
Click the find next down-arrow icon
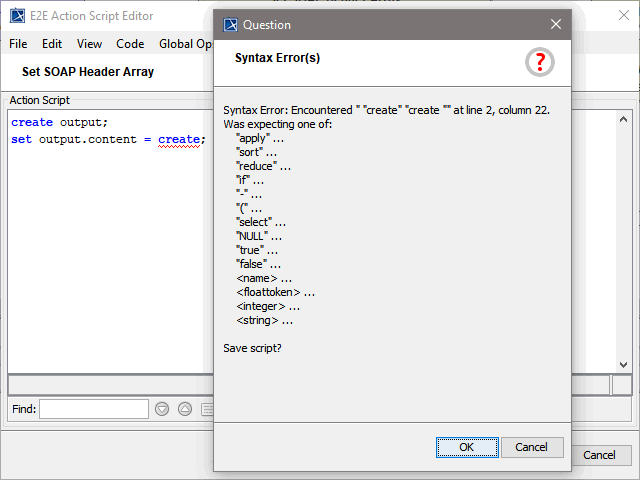click(x=164, y=409)
